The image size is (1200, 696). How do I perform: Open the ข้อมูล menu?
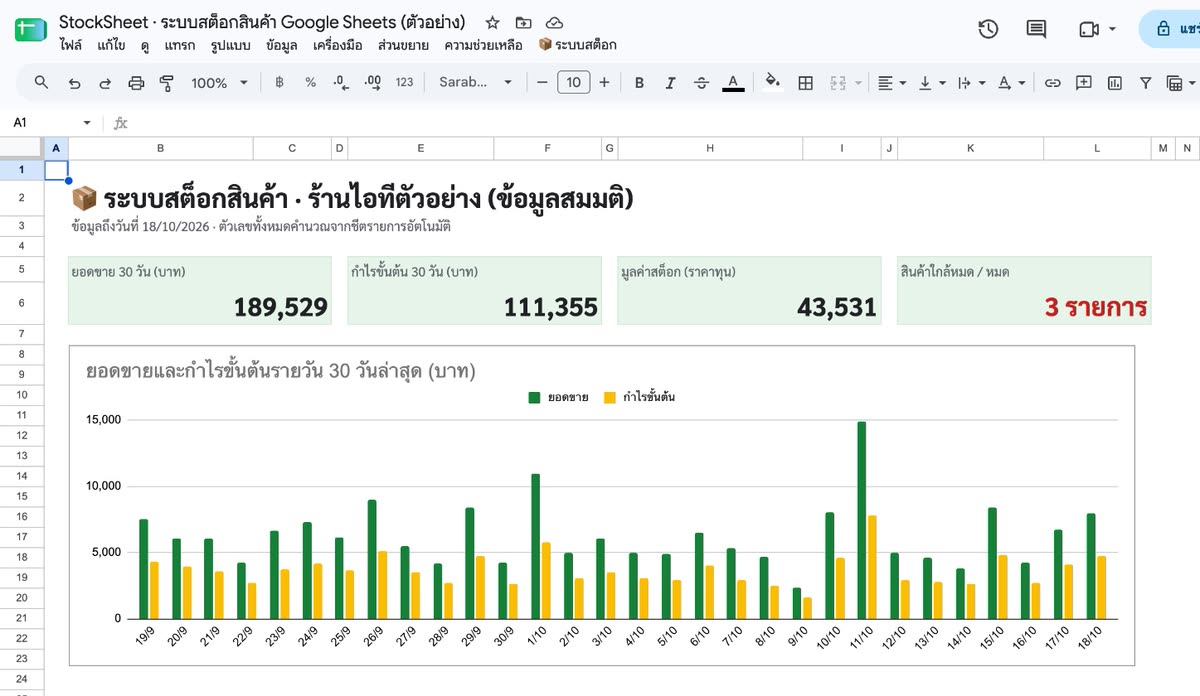click(x=282, y=45)
